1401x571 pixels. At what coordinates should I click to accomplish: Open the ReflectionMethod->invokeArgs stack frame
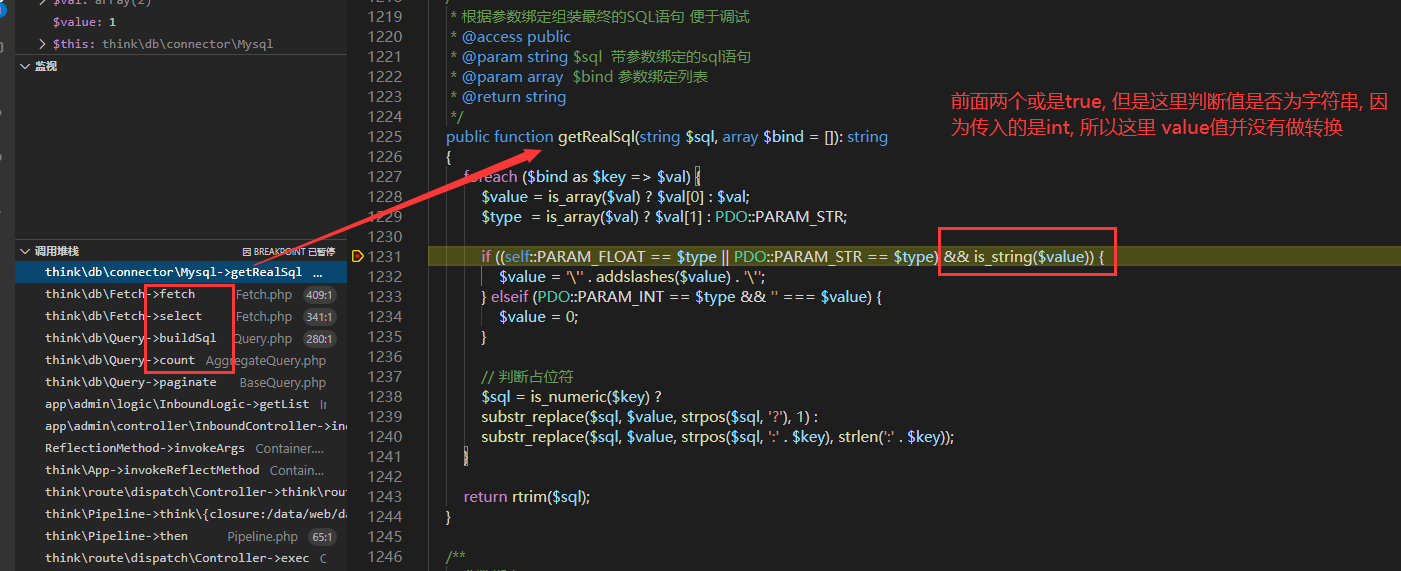click(x=181, y=448)
